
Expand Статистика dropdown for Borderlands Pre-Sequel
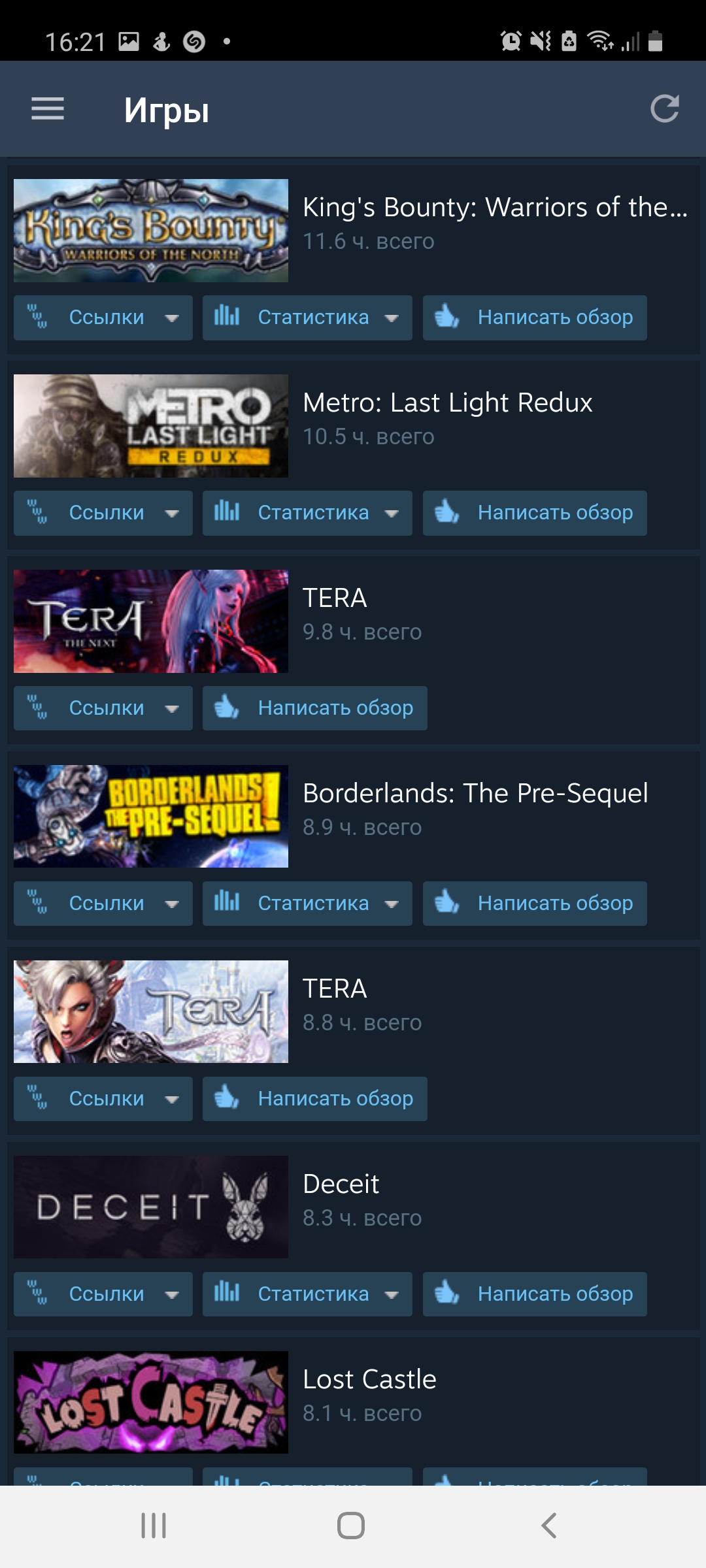tap(307, 904)
